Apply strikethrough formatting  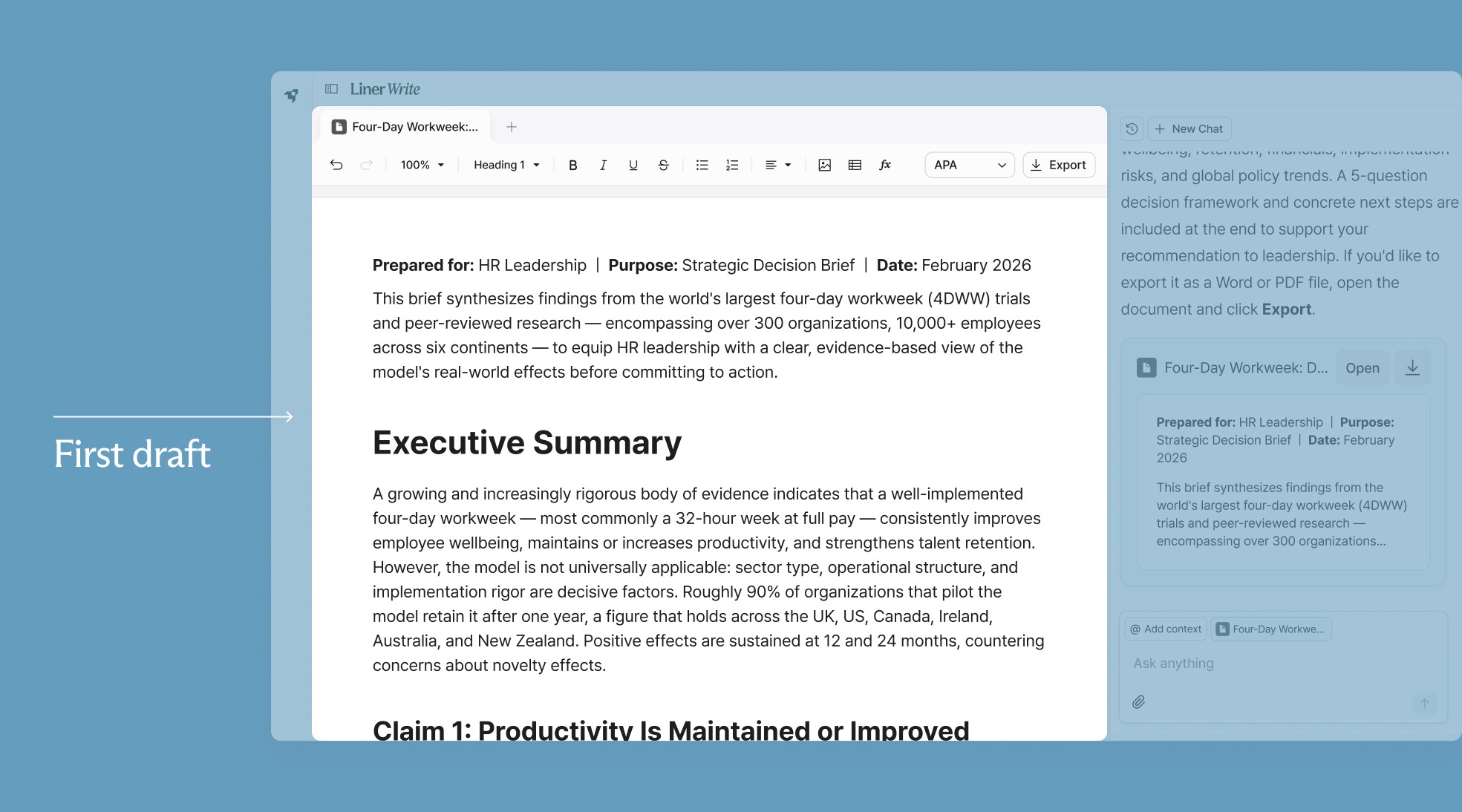tap(663, 165)
